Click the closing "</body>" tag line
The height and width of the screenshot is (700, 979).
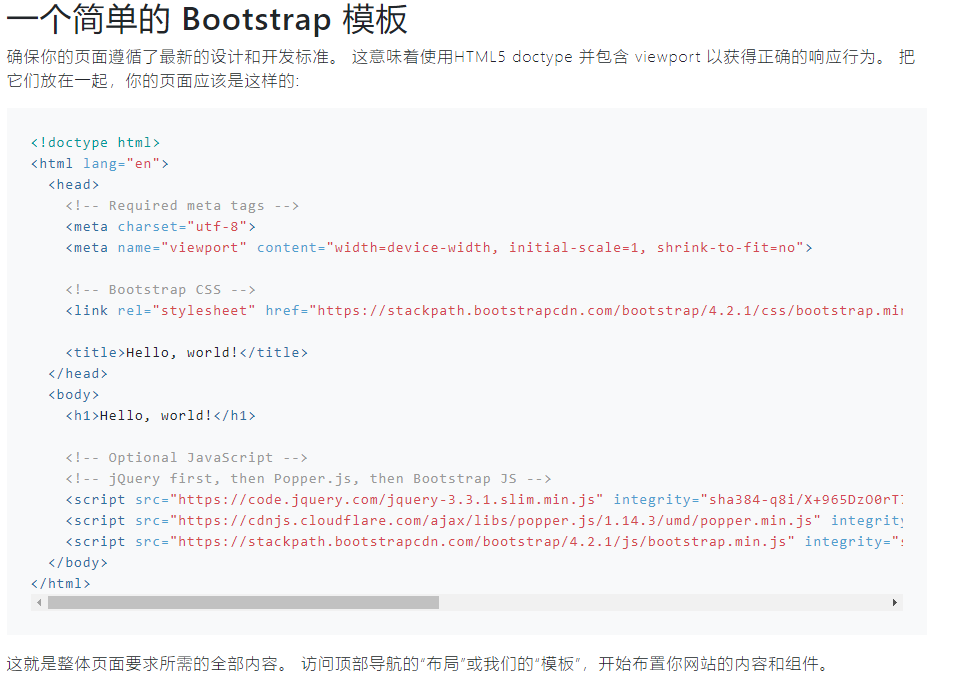[x=78, y=563]
